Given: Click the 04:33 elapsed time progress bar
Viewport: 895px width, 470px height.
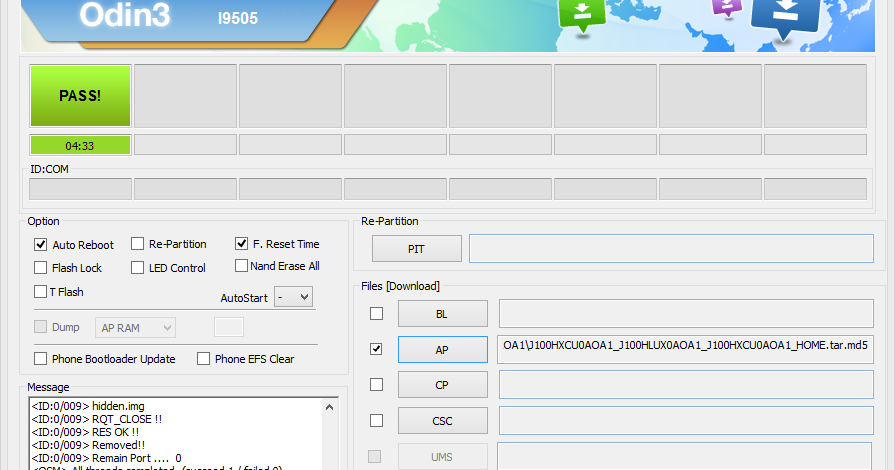Looking at the screenshot, I should coord(80,146).
